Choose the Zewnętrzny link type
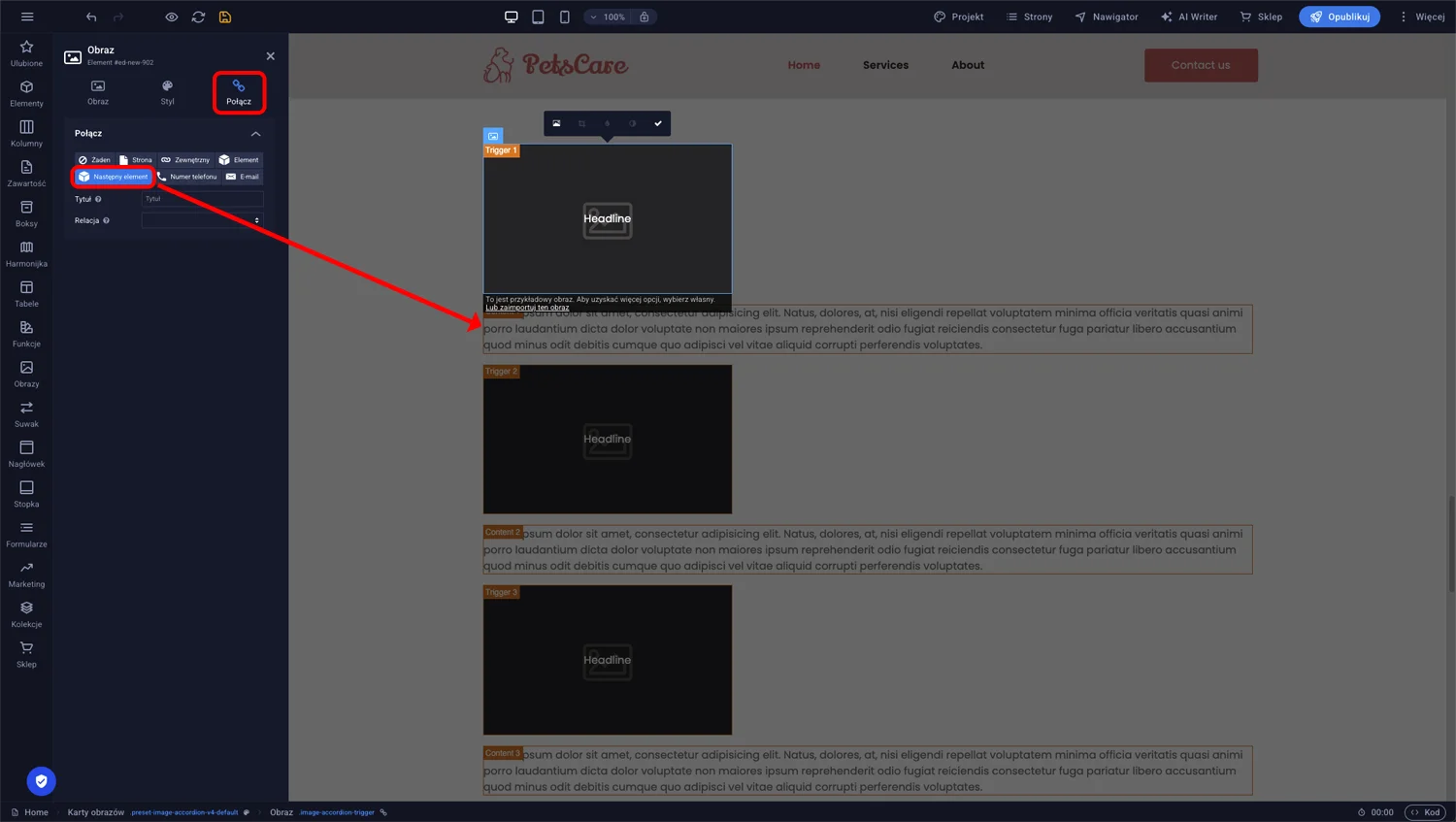The width and height of the screenshot is (1456, 822). coord(185,160)
